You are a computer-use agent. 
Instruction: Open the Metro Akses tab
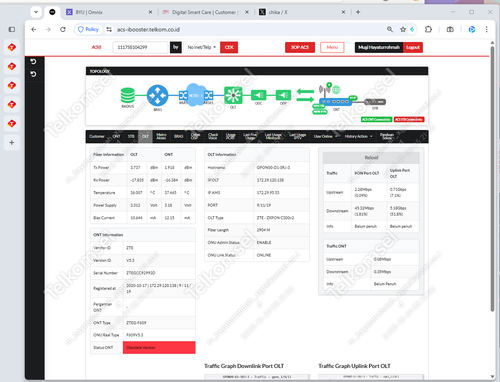161,136
